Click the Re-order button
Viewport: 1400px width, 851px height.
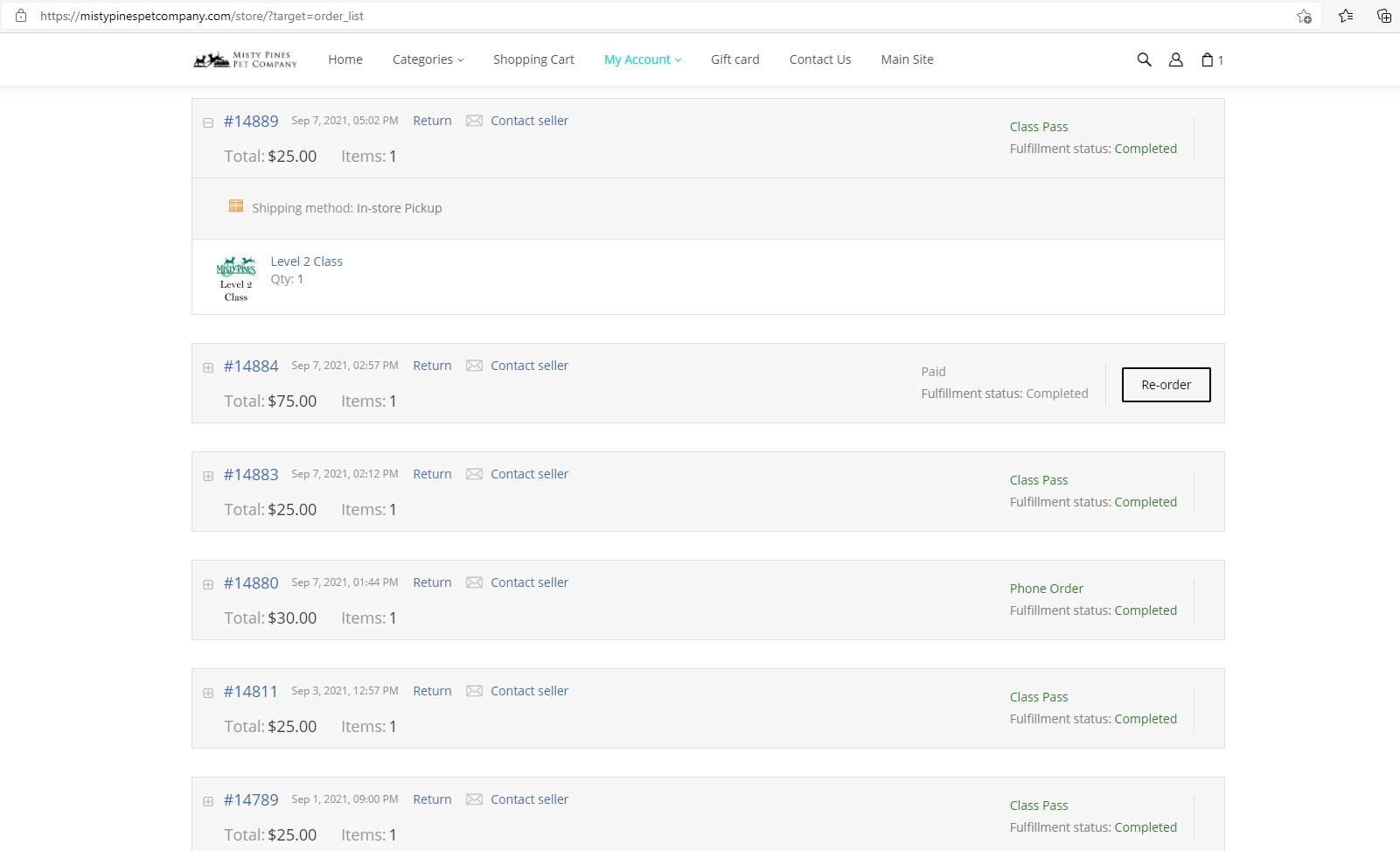click(x=1166, y=385)
